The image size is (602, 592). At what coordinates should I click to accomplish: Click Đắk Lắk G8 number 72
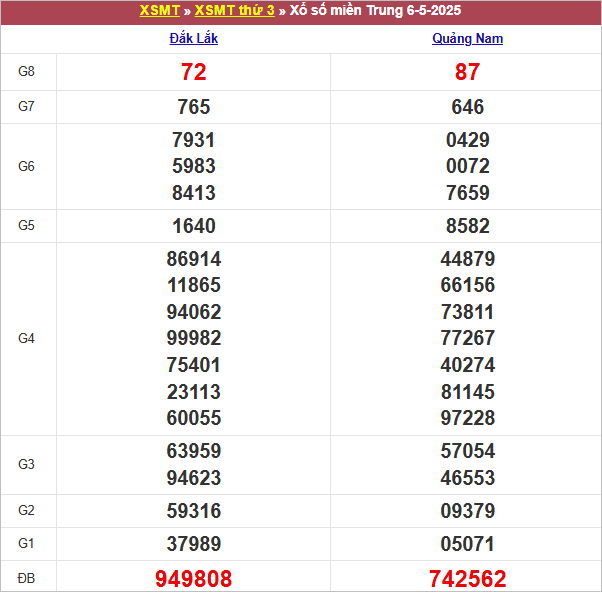pyautogui.click(x=194, y=72)
